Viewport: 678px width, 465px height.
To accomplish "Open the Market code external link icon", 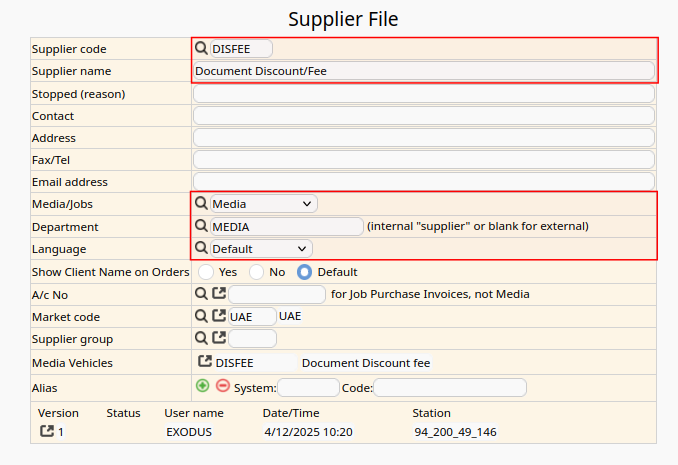I will click(x=219, y=316).
